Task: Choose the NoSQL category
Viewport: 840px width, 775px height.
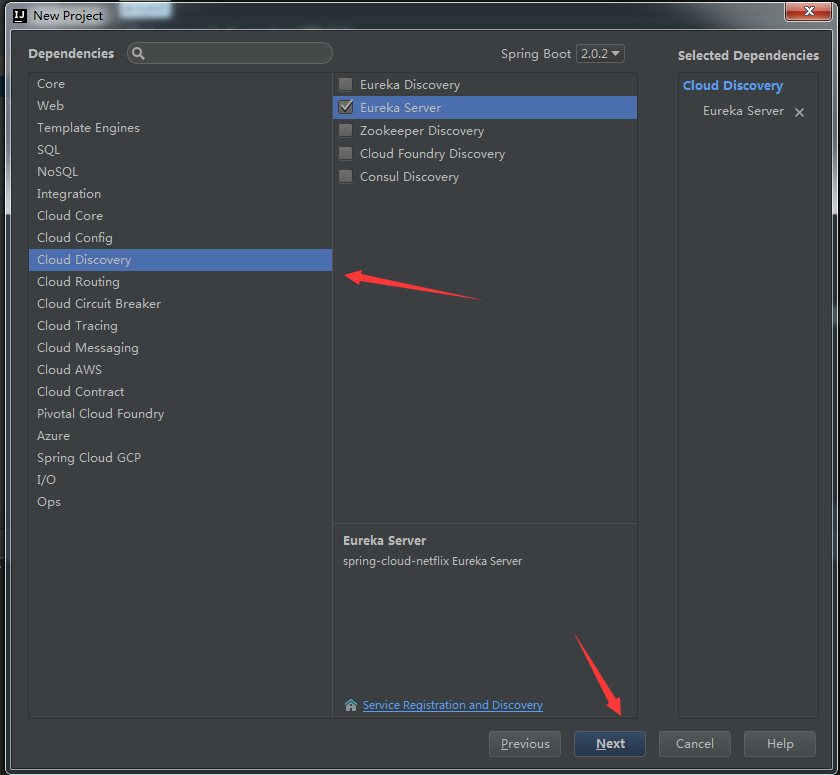Action: tap(181, 171)
